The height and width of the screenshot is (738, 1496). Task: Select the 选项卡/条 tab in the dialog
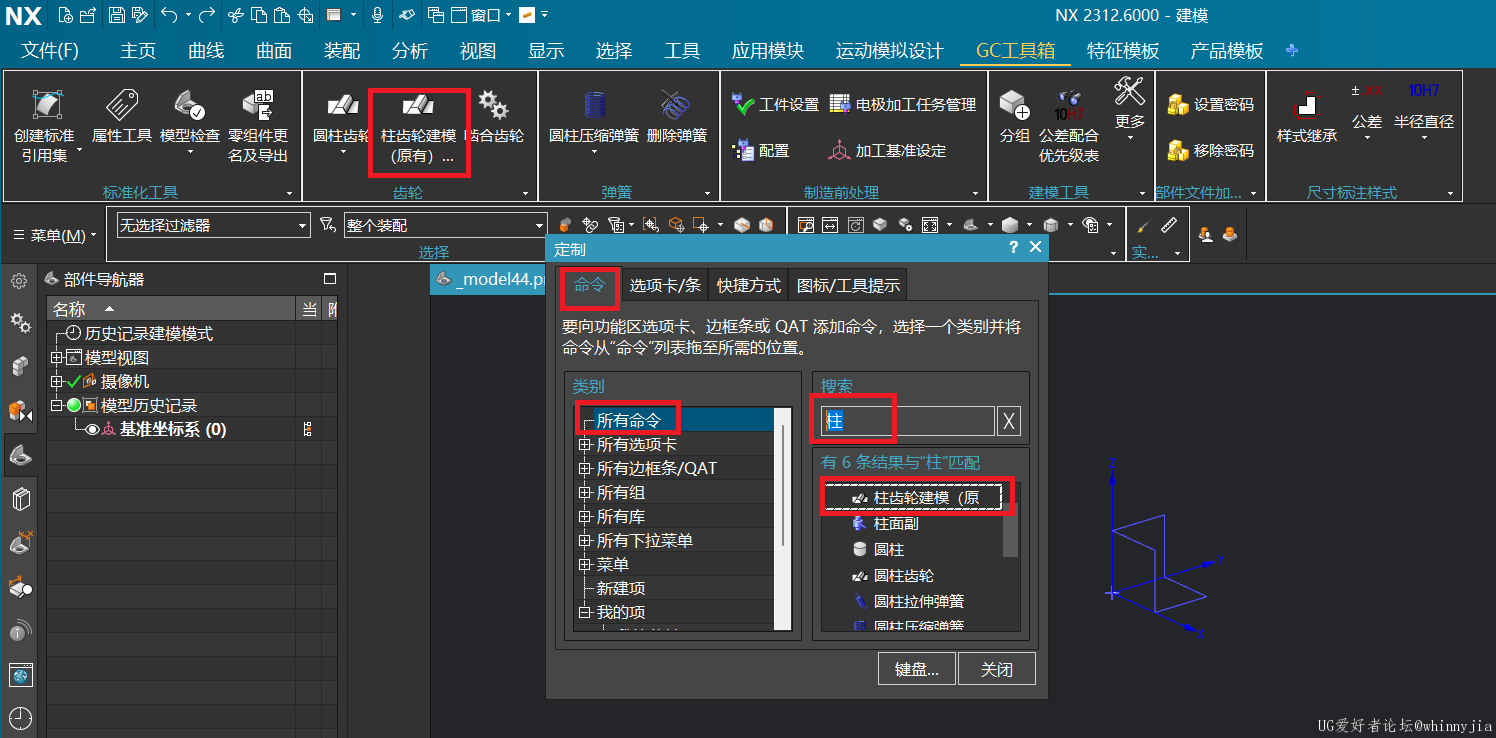point(665,285)
